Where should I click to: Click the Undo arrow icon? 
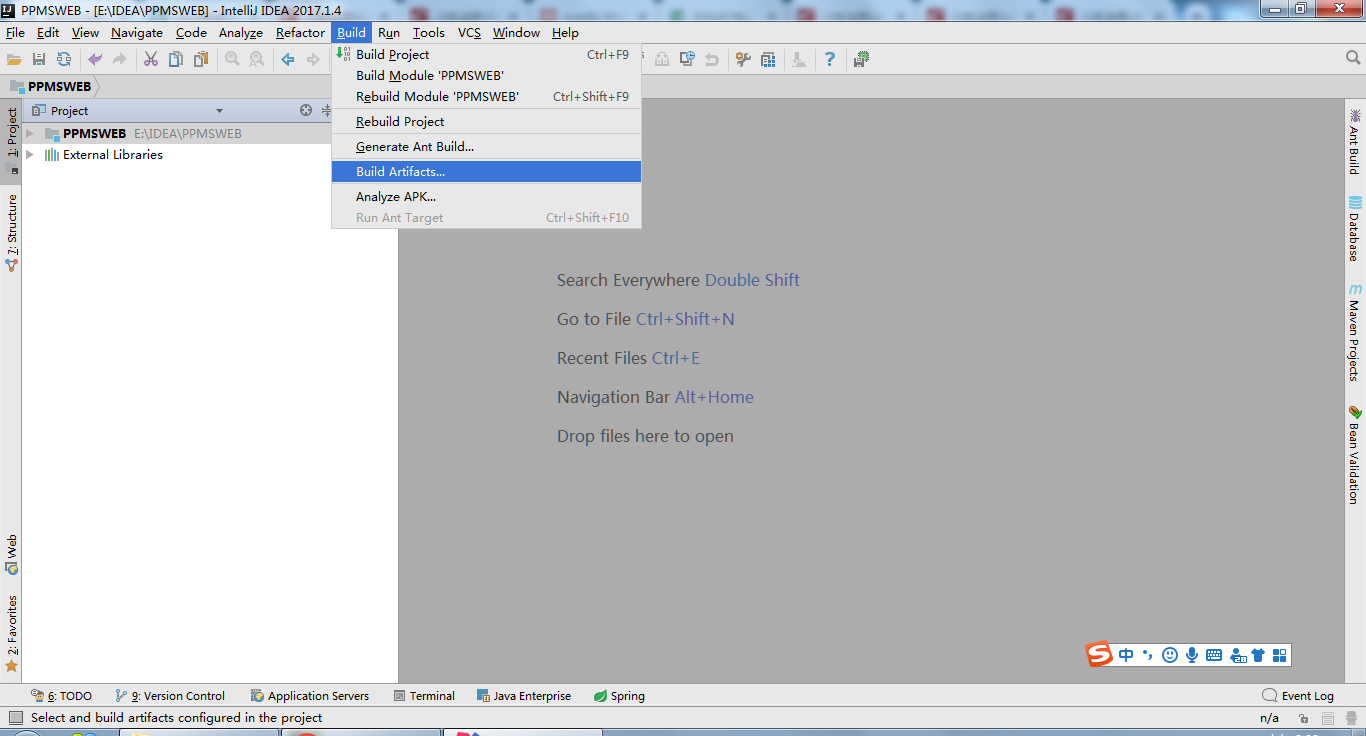click(95, 60)
